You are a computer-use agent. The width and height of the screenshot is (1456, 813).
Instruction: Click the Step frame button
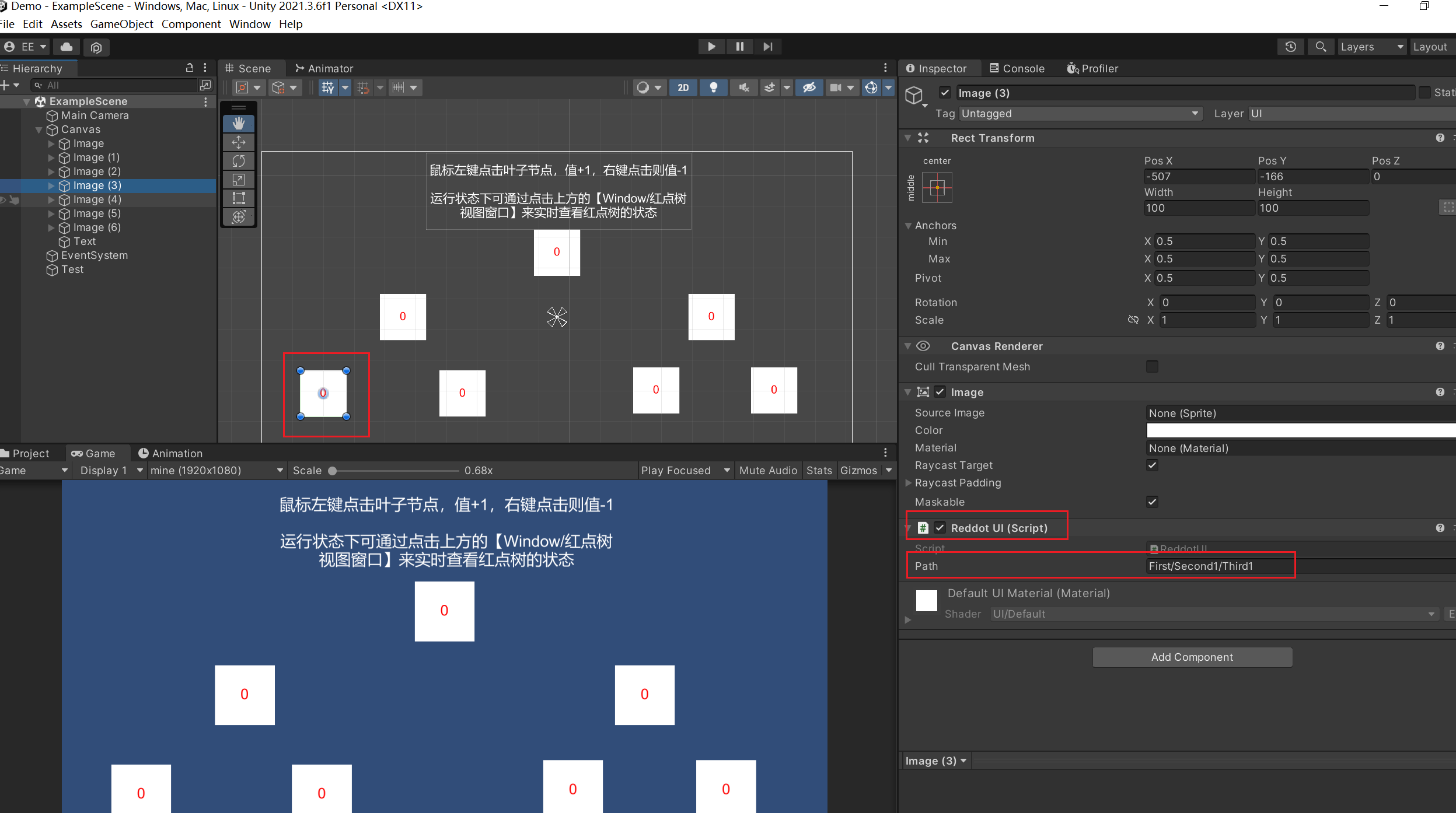[767, 47]
